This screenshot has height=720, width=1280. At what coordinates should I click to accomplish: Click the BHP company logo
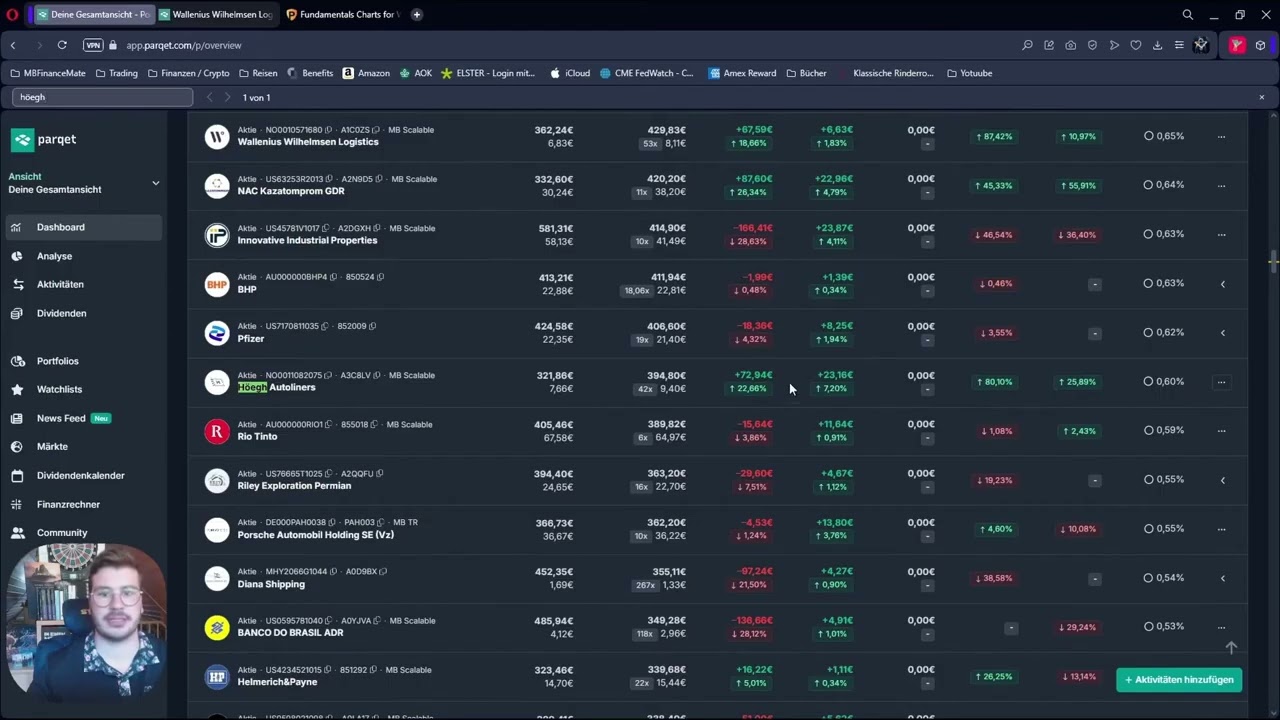217,284
